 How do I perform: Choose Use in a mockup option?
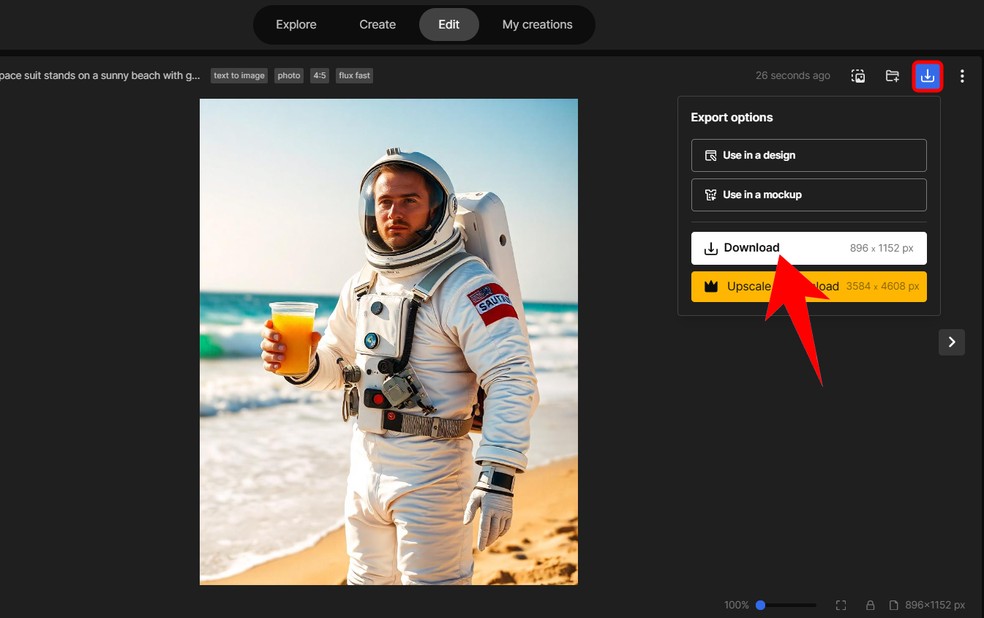pyautogui.click(x=808, y=195)
